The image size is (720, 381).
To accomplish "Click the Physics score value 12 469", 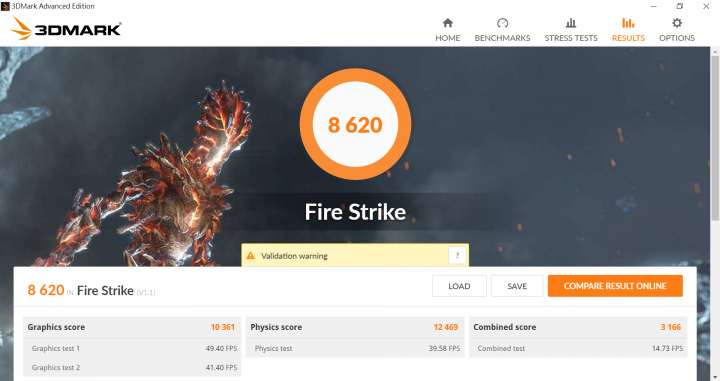I will (x=445, y=327).
